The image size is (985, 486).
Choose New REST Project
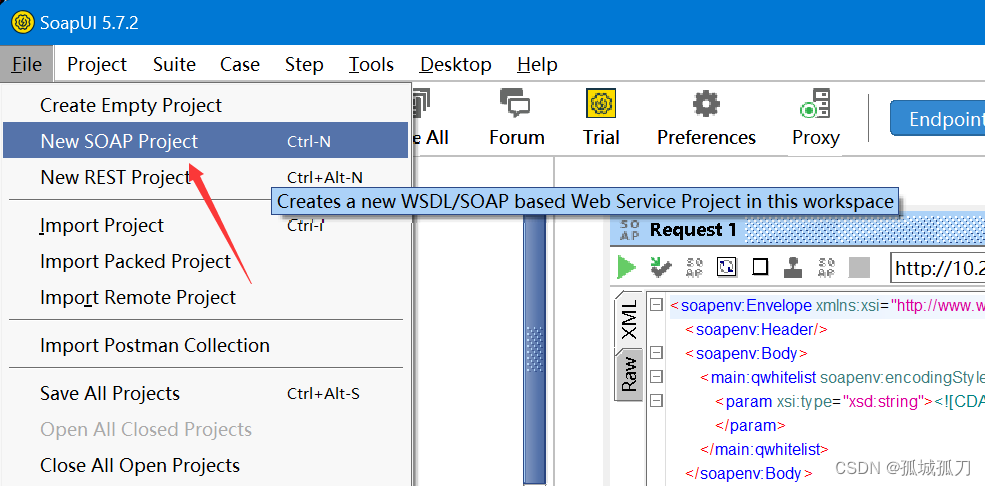point(205,177)
